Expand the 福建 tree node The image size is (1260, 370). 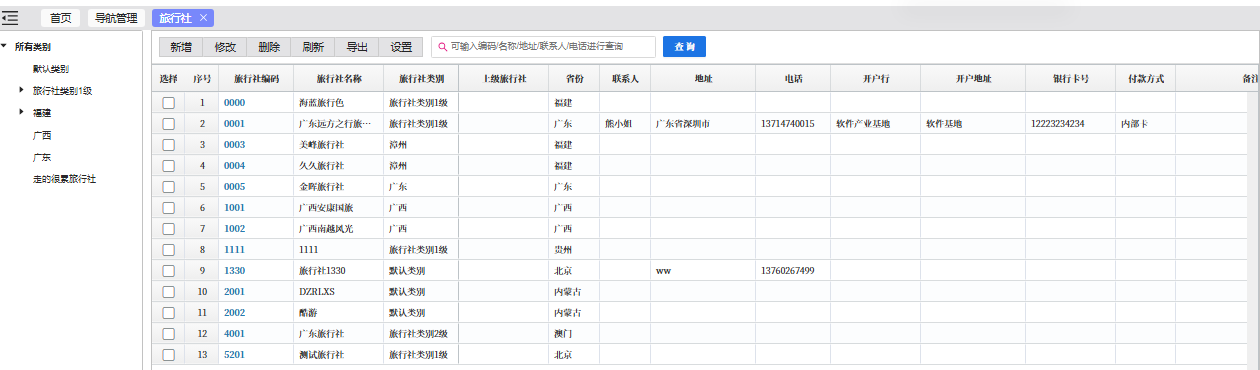pyautogui.click(x=22, y=113)
